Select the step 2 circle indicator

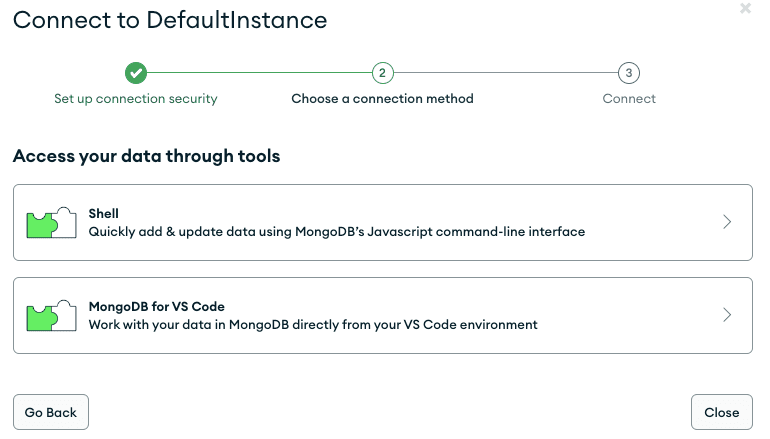click(382, 72)
